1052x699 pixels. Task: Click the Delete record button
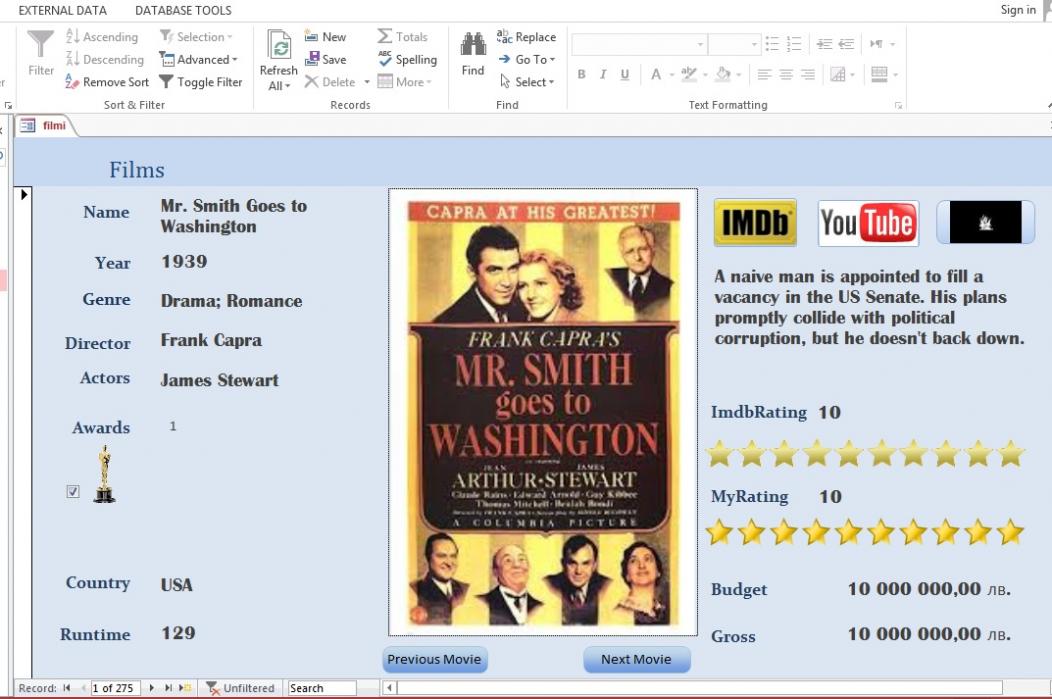329,82
